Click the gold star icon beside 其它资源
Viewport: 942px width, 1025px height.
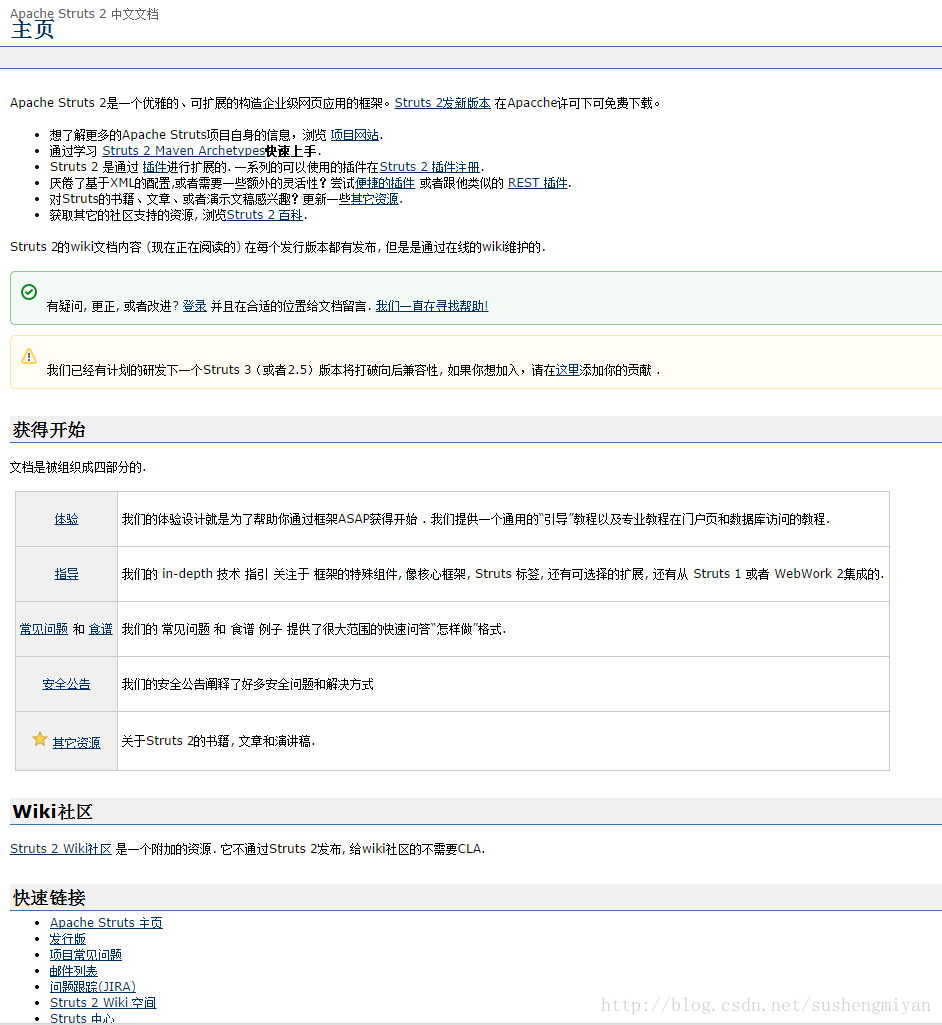tap(40, 739)
